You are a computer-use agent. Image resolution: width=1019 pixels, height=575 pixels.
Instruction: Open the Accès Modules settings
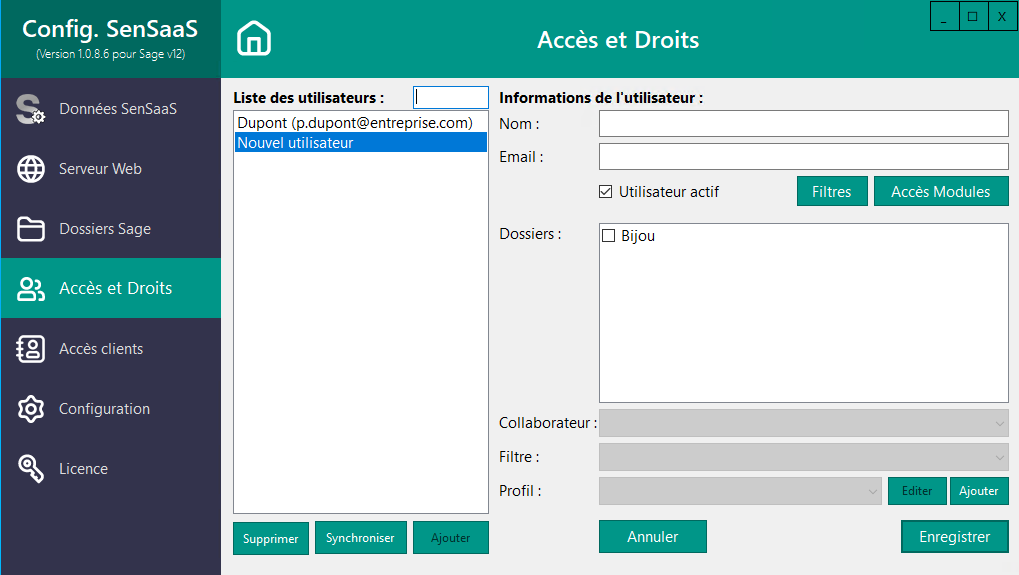point(940,192)
